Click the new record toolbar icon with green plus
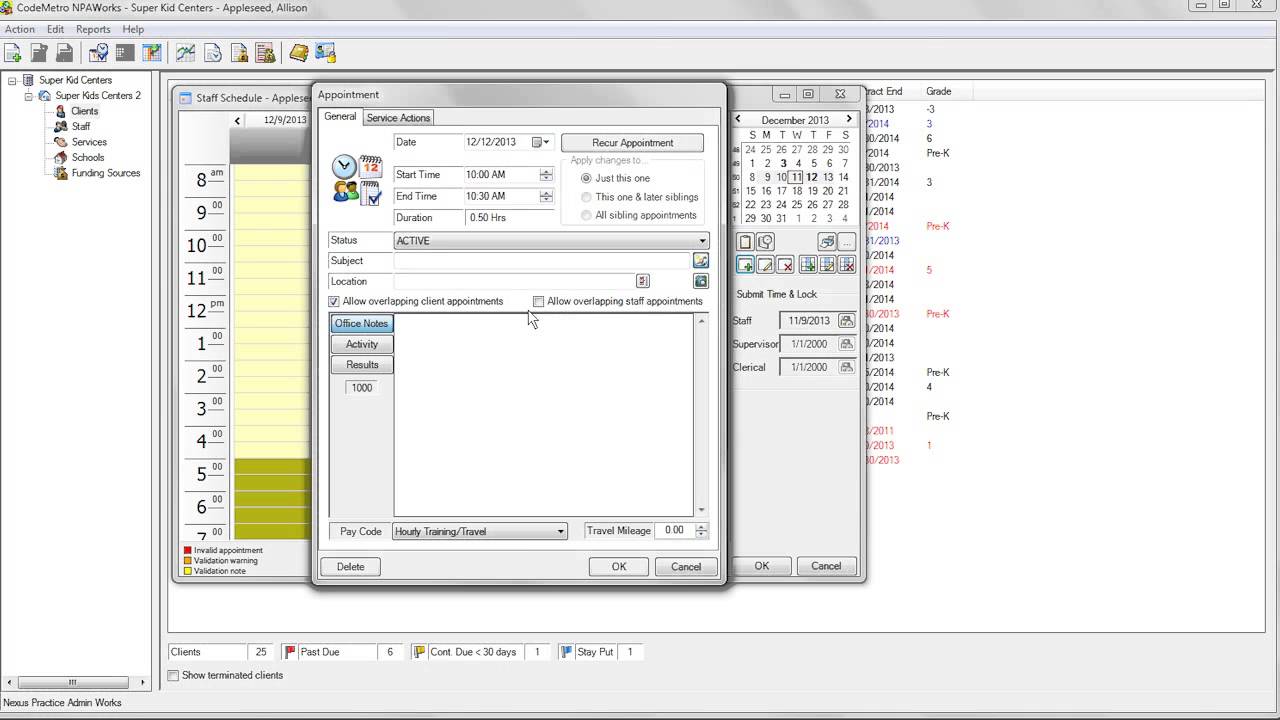 (x=13, y=53)
